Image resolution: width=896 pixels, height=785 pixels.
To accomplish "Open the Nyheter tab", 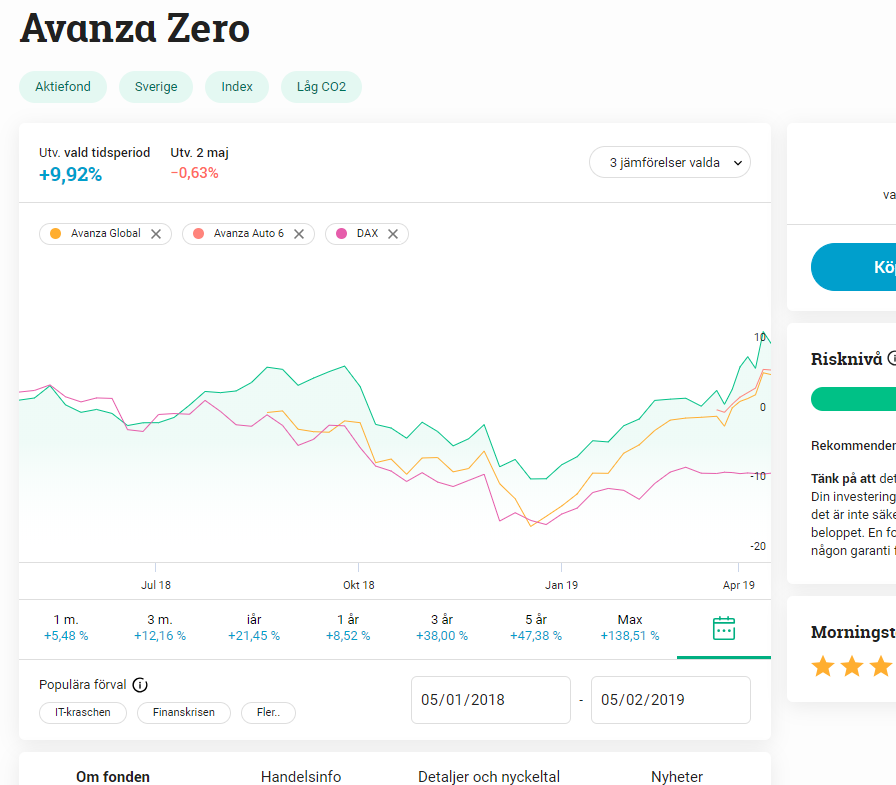I will point(677,776).
